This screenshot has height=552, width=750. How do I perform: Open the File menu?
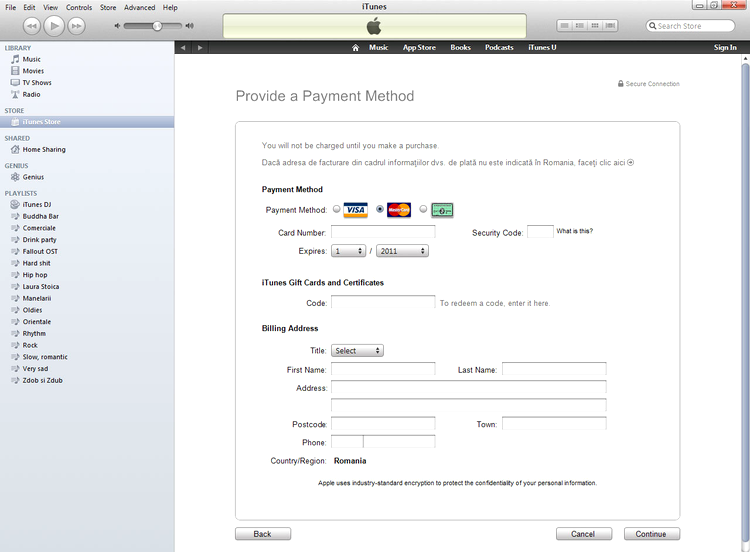[x=11, y=7]
